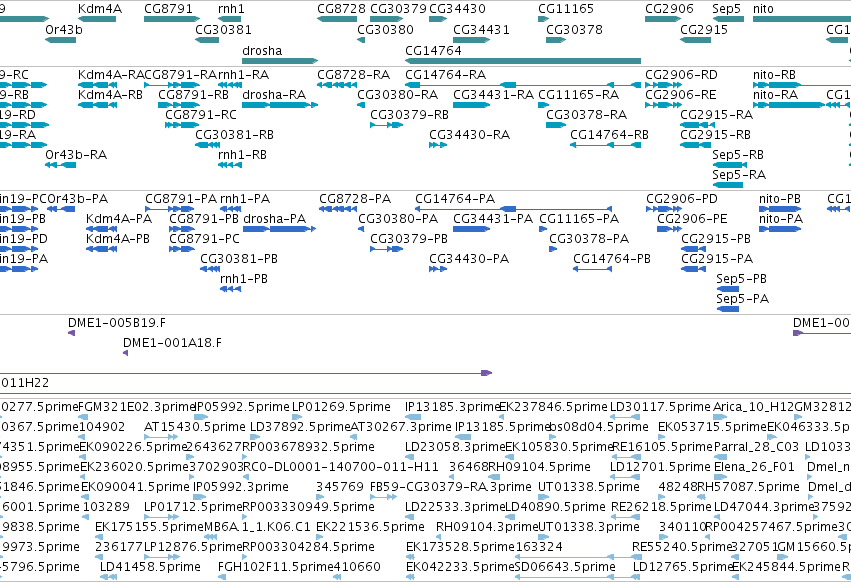Click the CG14764-RB transcript
851x582 pixels.
605,145
